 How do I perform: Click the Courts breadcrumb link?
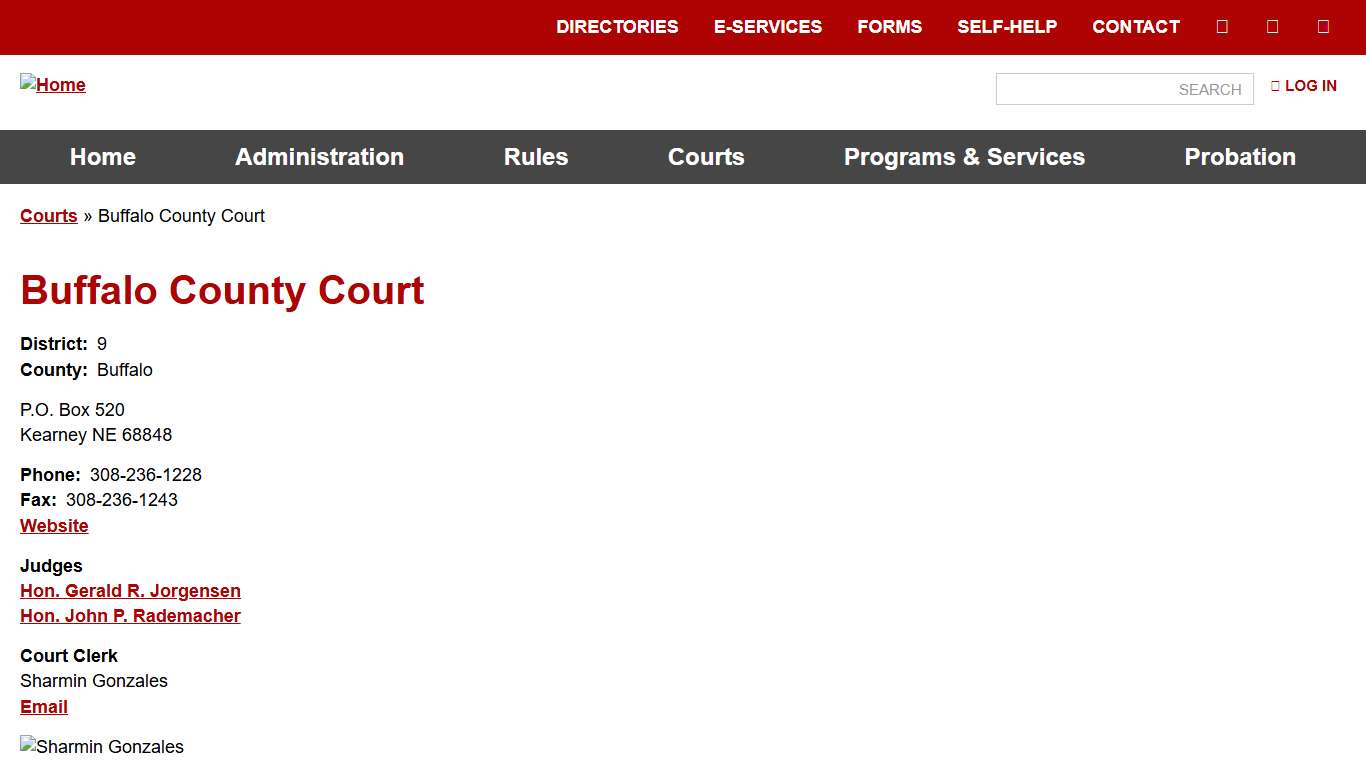coord(48,216)
